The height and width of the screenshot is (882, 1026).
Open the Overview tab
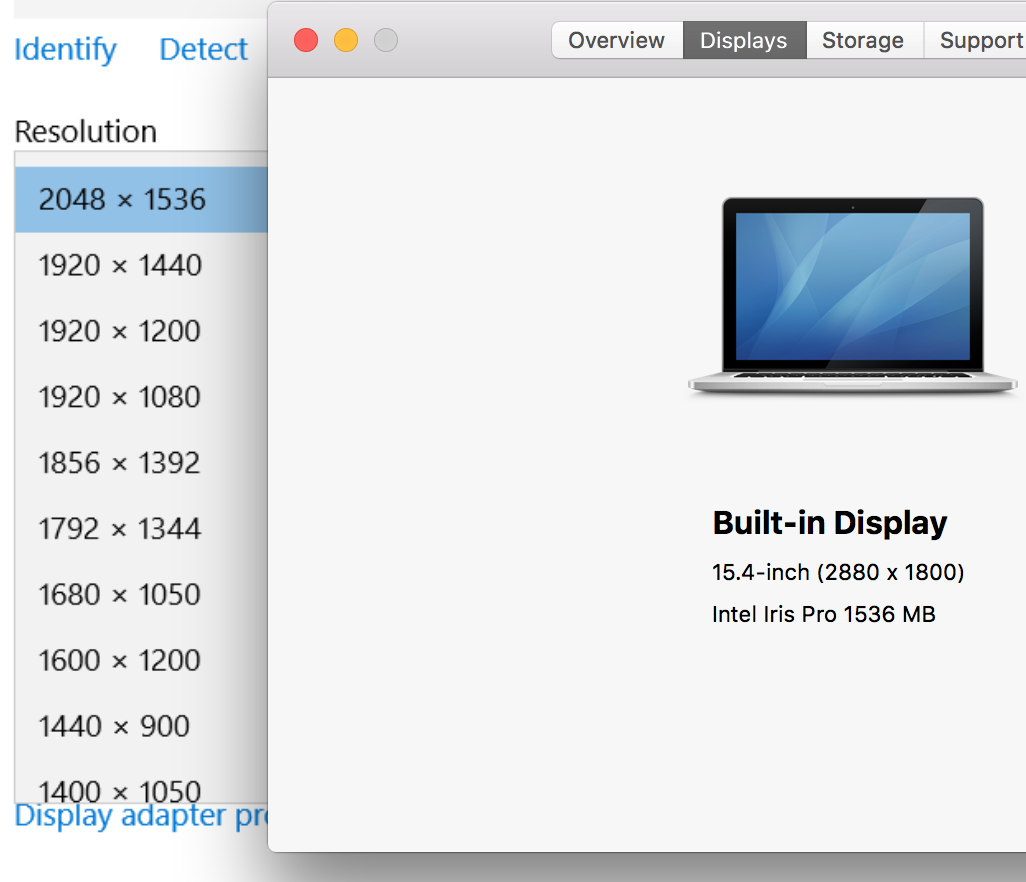pos(616,41)
